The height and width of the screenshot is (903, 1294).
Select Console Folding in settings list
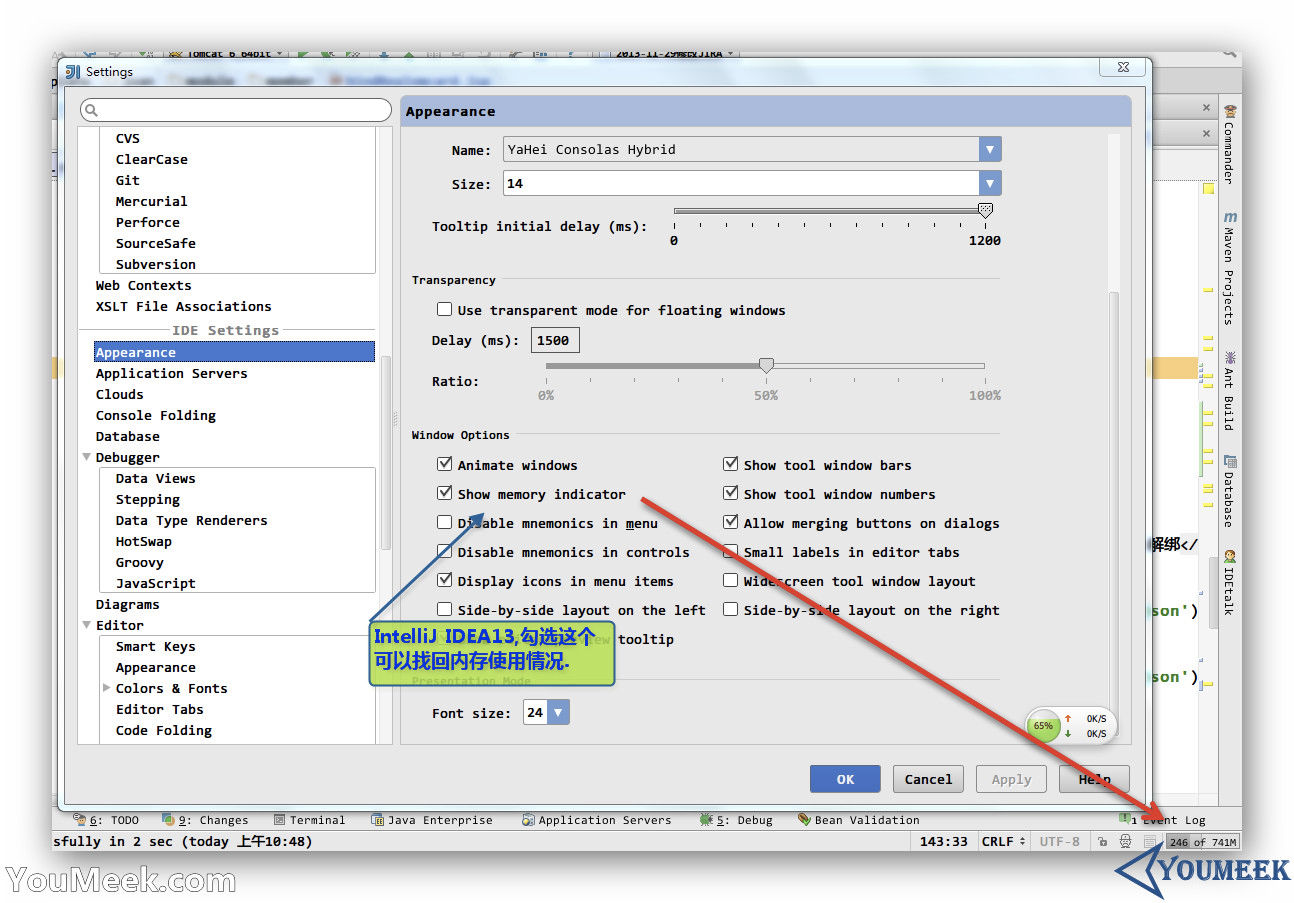pos(155,415)
